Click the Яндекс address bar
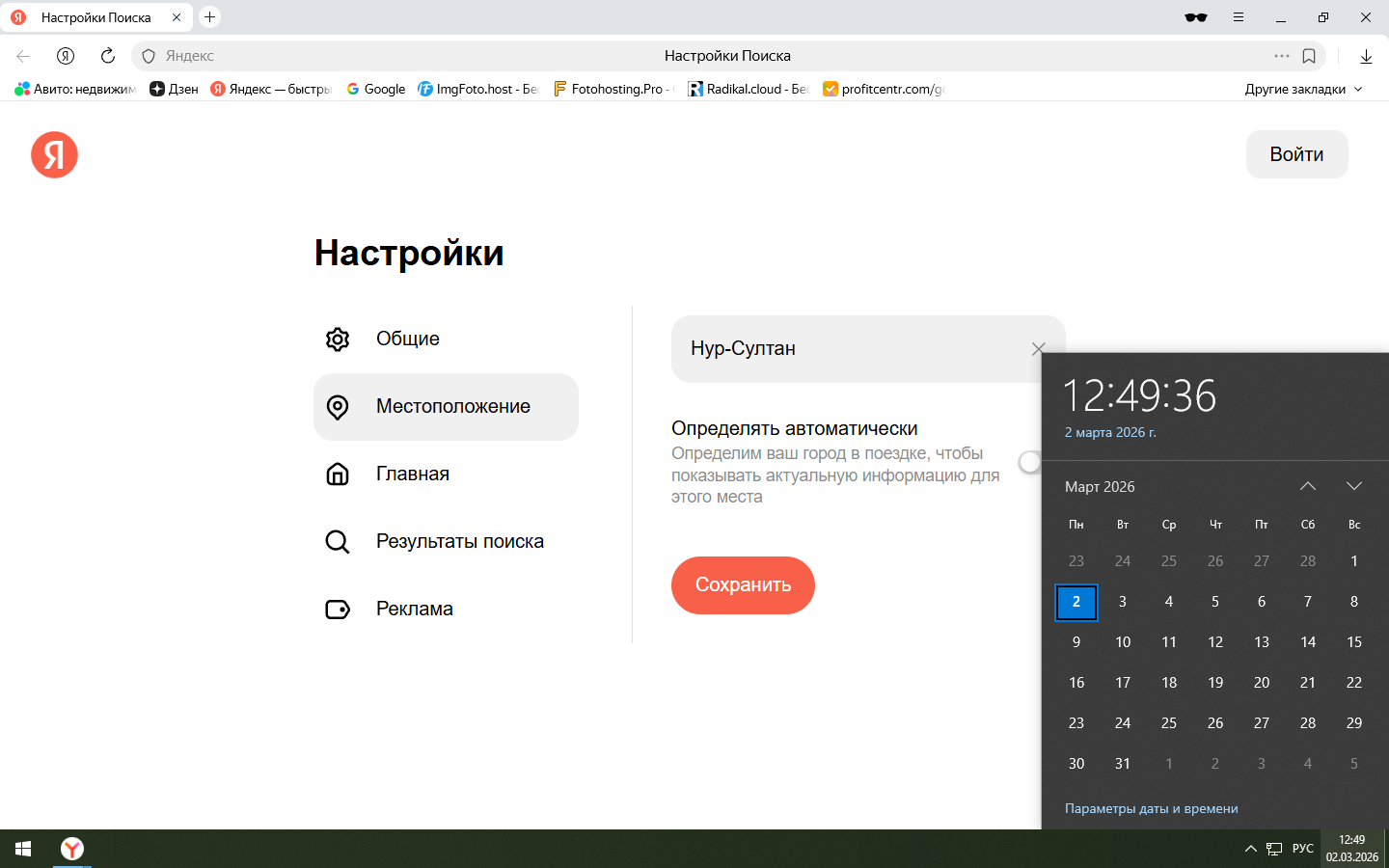1389x868 pixels. tap(728, 56)
